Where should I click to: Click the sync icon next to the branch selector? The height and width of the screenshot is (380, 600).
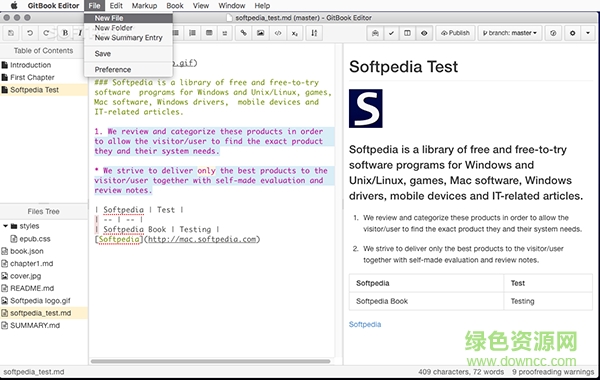click(x=553, y=33)
